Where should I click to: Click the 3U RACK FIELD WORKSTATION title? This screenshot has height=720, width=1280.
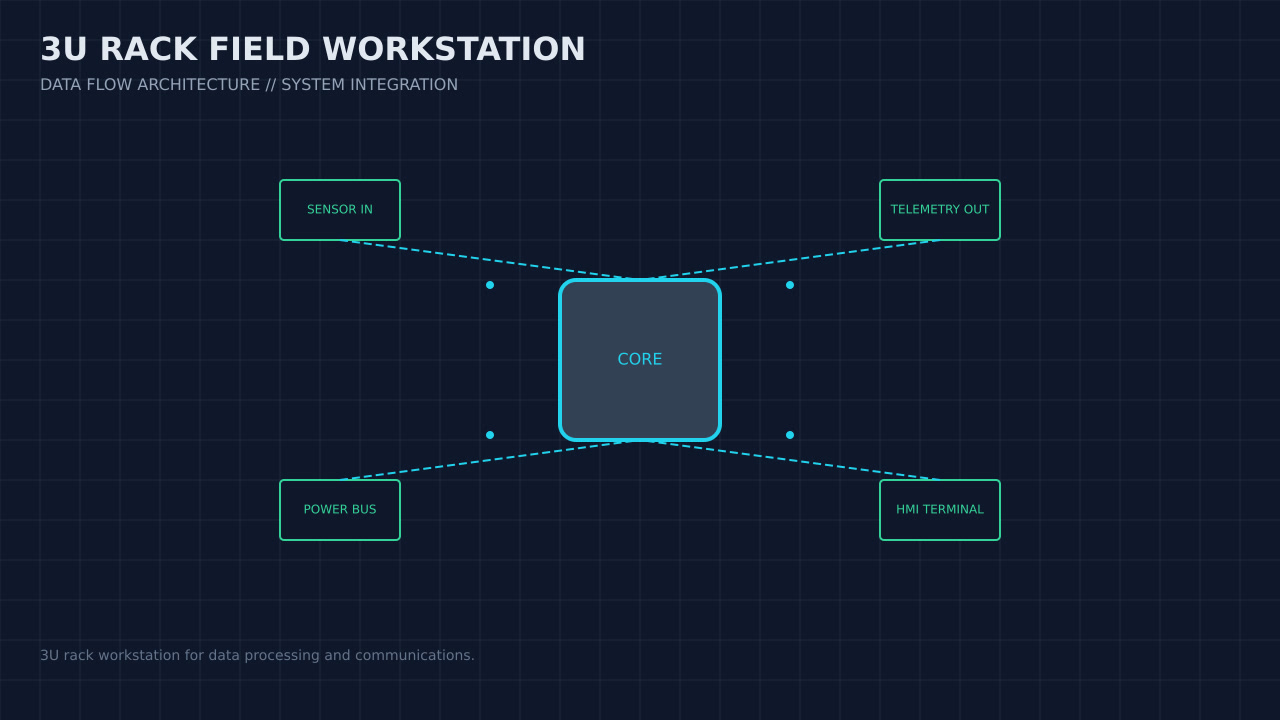[313, 50]
